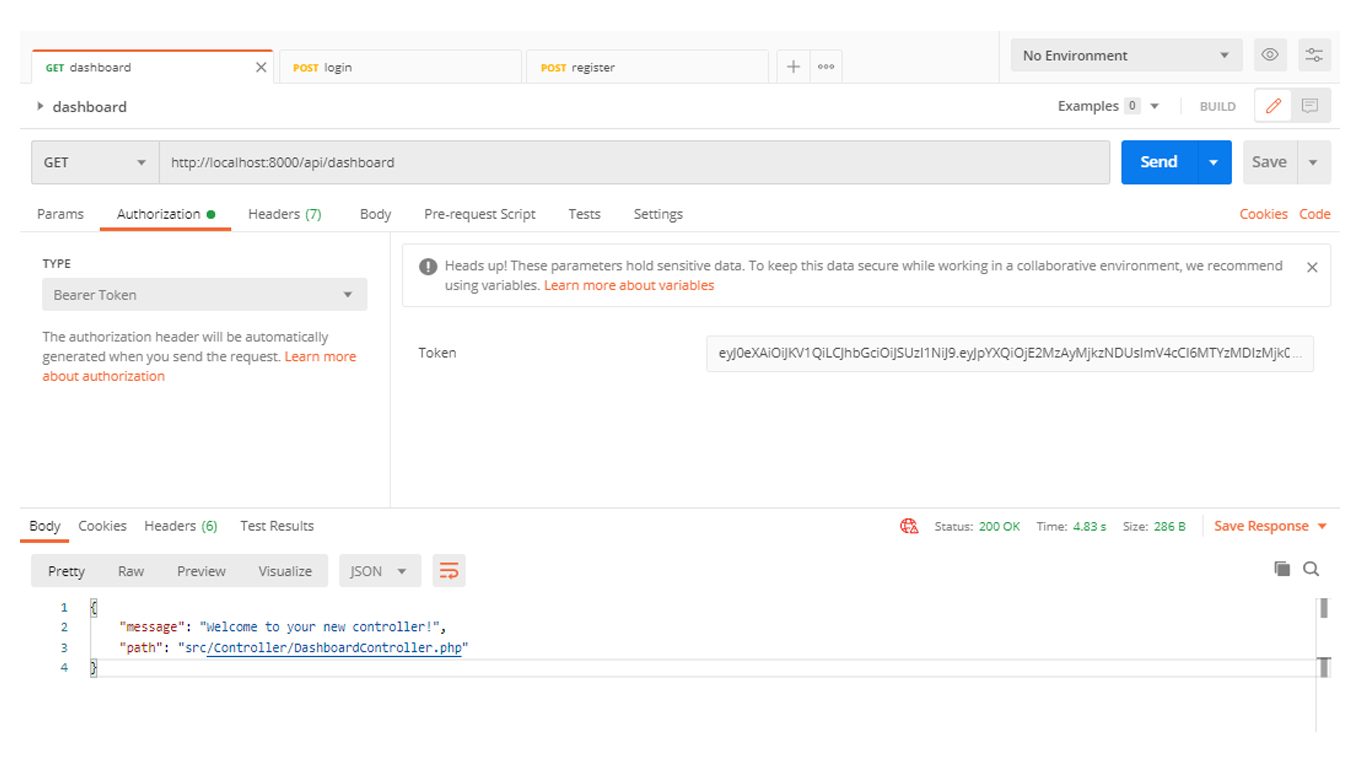Copy the response body using the copy icon
This screenshot has width=1360, height=768.
point(1282,568)
